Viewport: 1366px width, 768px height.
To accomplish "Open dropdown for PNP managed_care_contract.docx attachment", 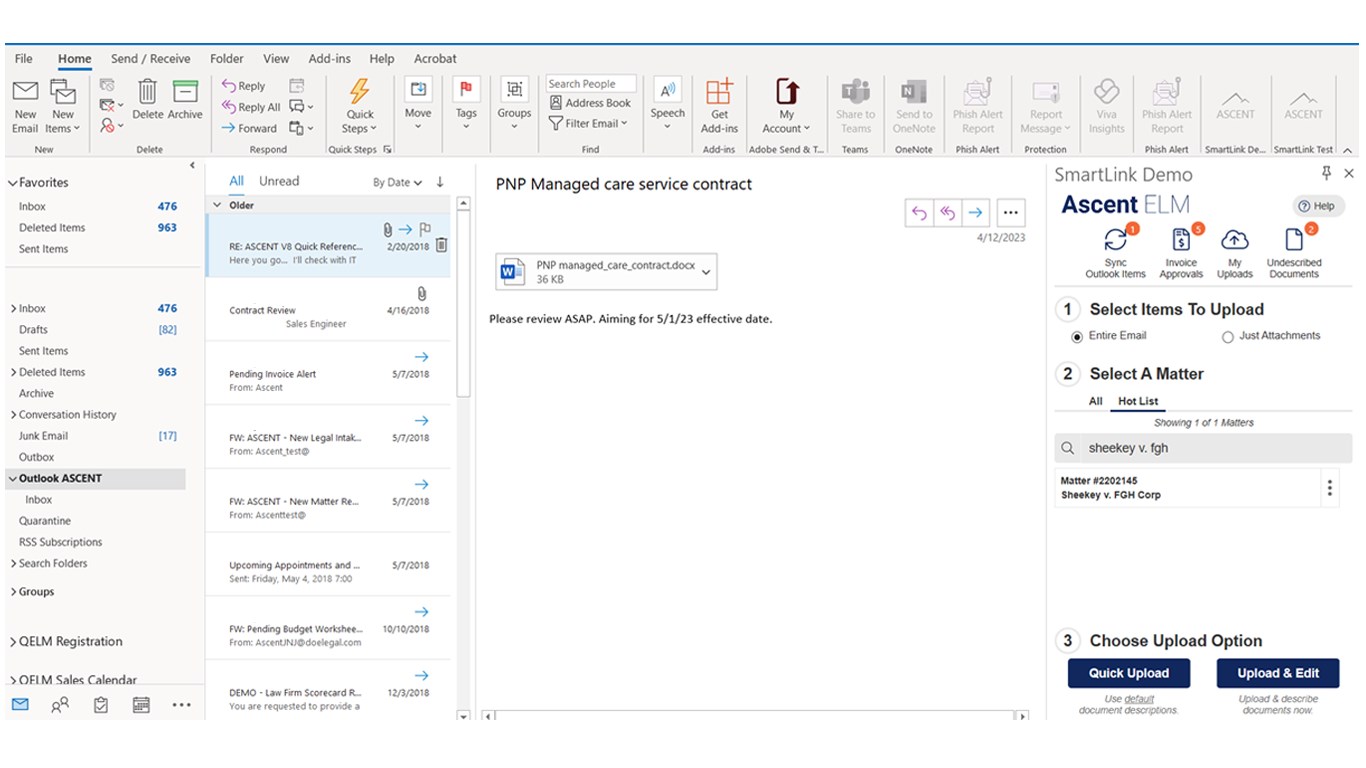I will (706, 271).
